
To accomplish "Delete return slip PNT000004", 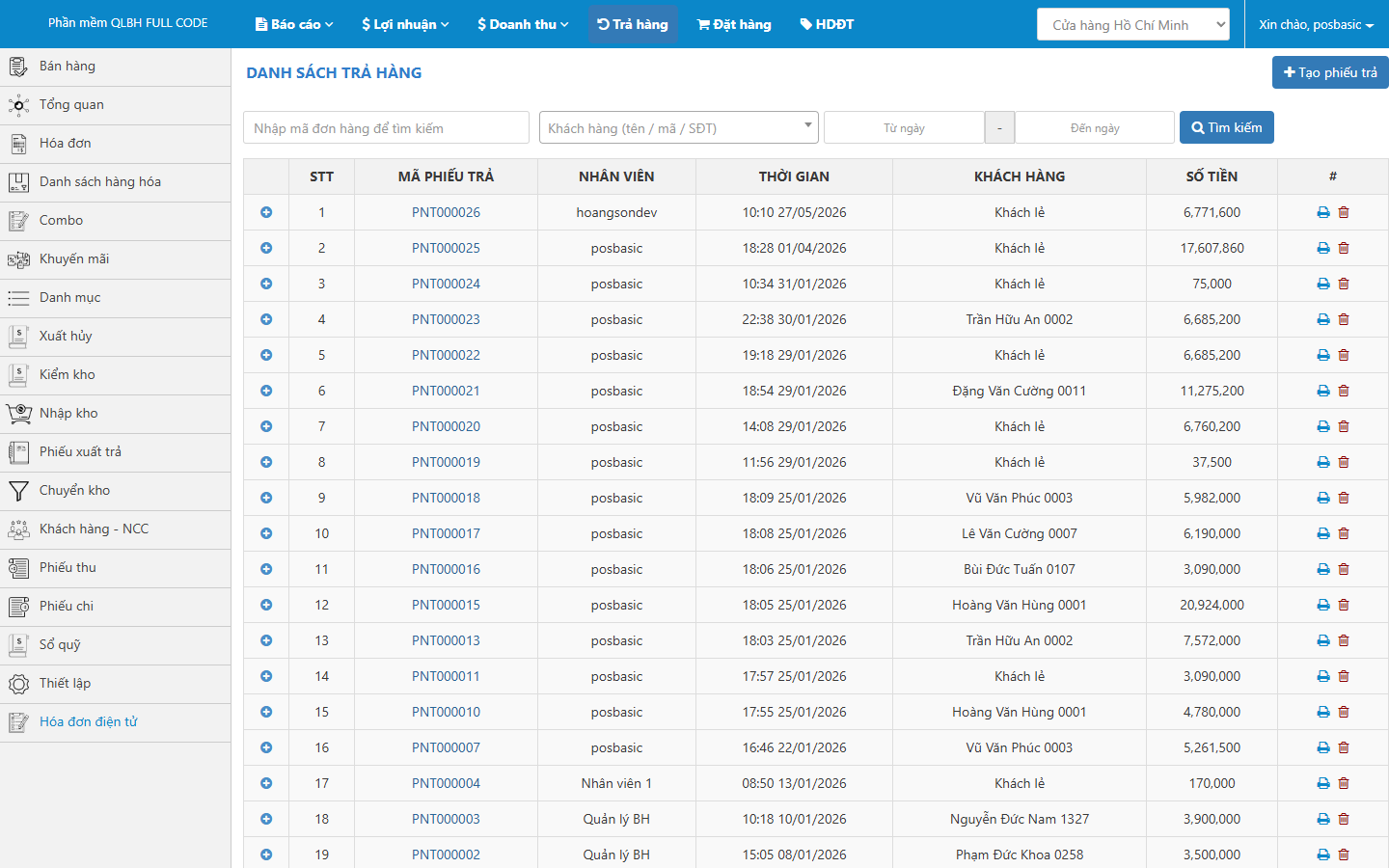I will 1344,783.
